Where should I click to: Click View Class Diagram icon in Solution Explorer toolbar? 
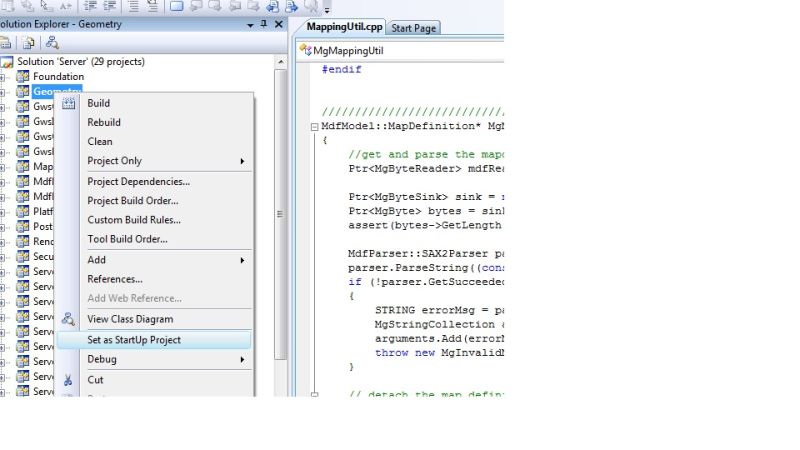tap(52, 43)
